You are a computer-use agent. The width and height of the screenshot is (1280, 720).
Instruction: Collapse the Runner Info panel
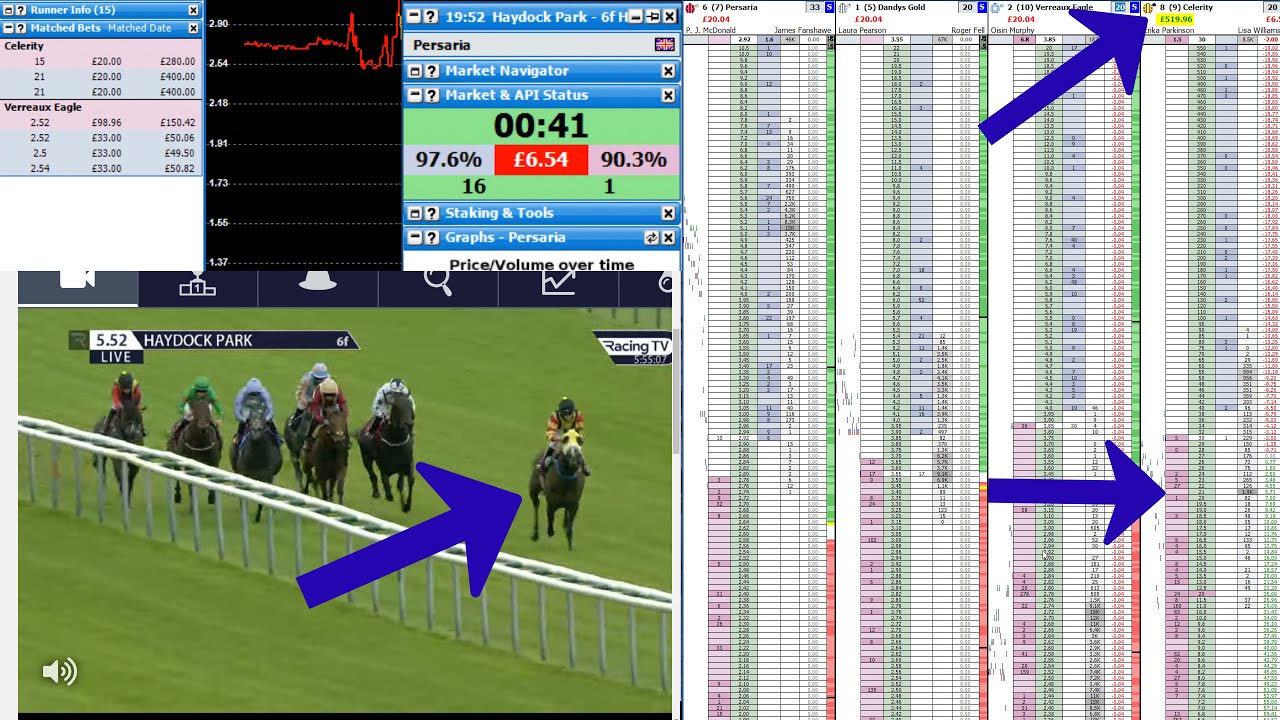click(9, 10)
